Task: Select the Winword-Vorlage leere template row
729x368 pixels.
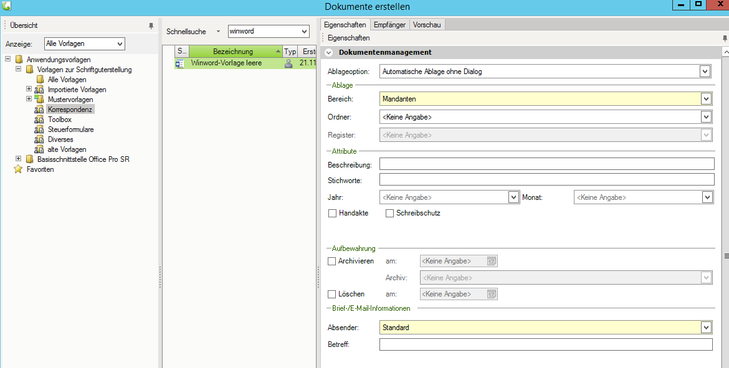Action: 245,63
